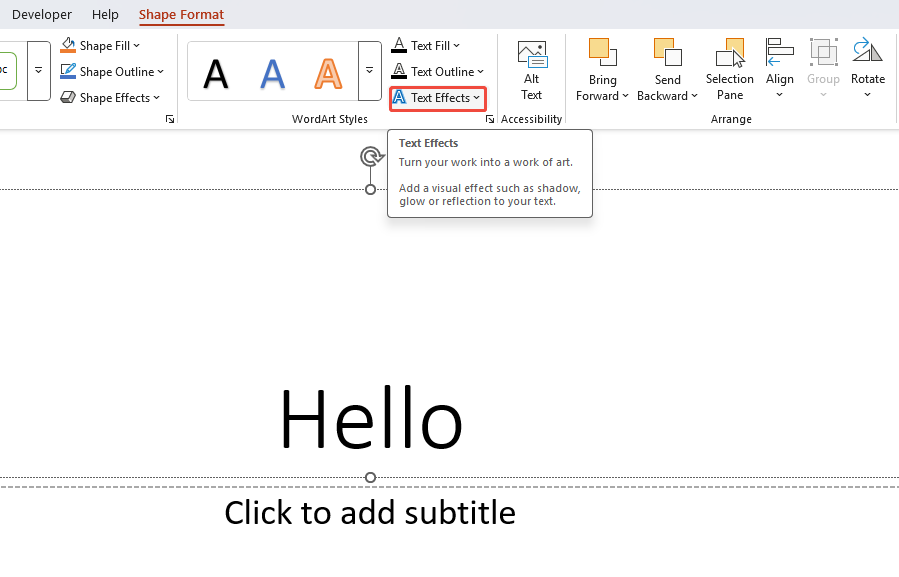Open the Help menu
Image resolution: width=899 pixels, height=577 pixels.
click(105, 14)
